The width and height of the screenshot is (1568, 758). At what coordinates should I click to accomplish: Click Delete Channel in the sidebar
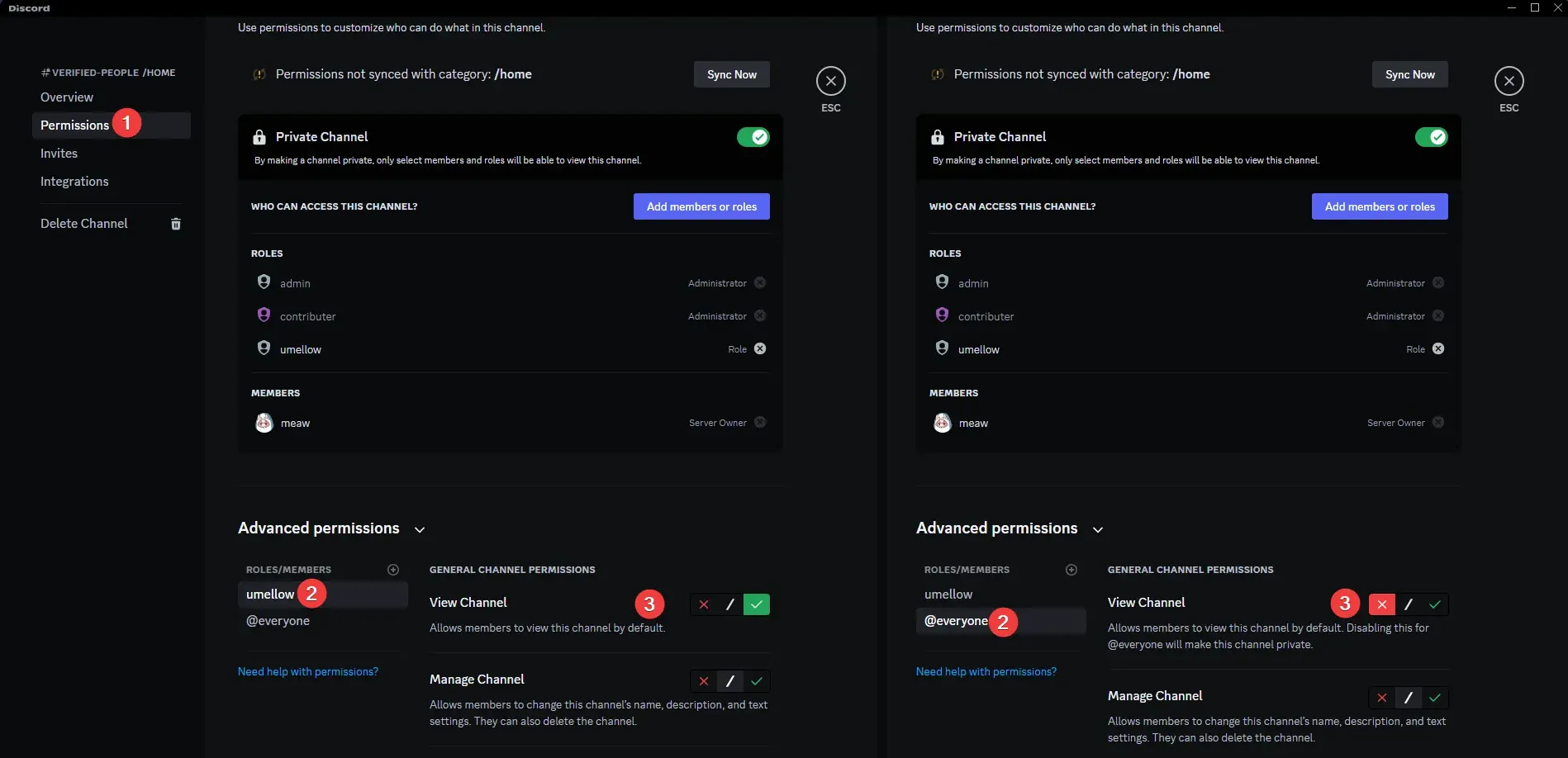point(112,224)
